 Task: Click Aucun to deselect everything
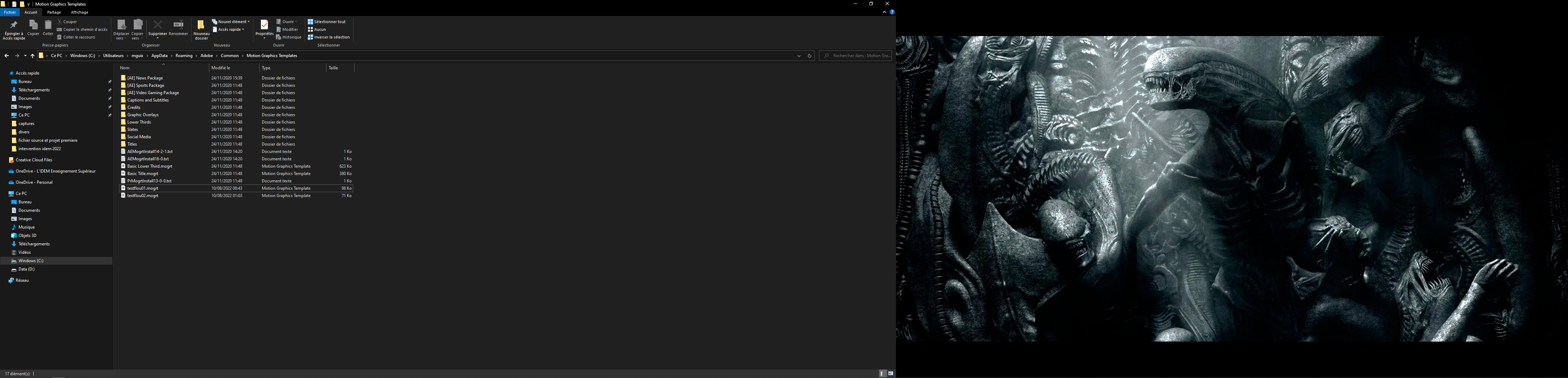[x=317, y=29]
